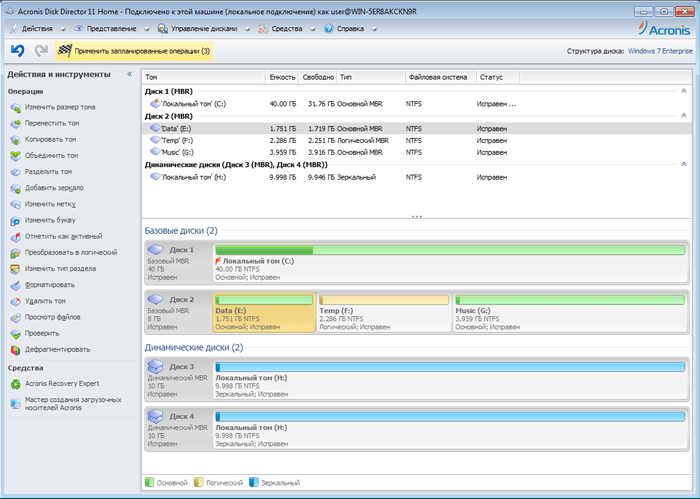Click the 'Изменить букву' icon
700x499 pixels.
click(16, 220)
